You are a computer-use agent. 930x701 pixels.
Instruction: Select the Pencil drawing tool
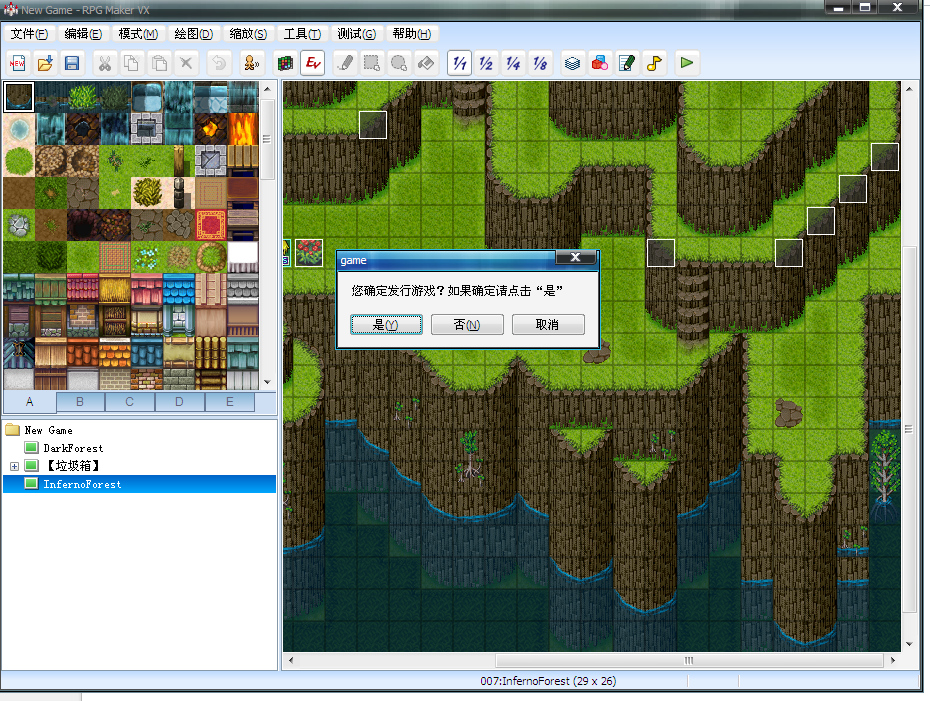point(345,63)
